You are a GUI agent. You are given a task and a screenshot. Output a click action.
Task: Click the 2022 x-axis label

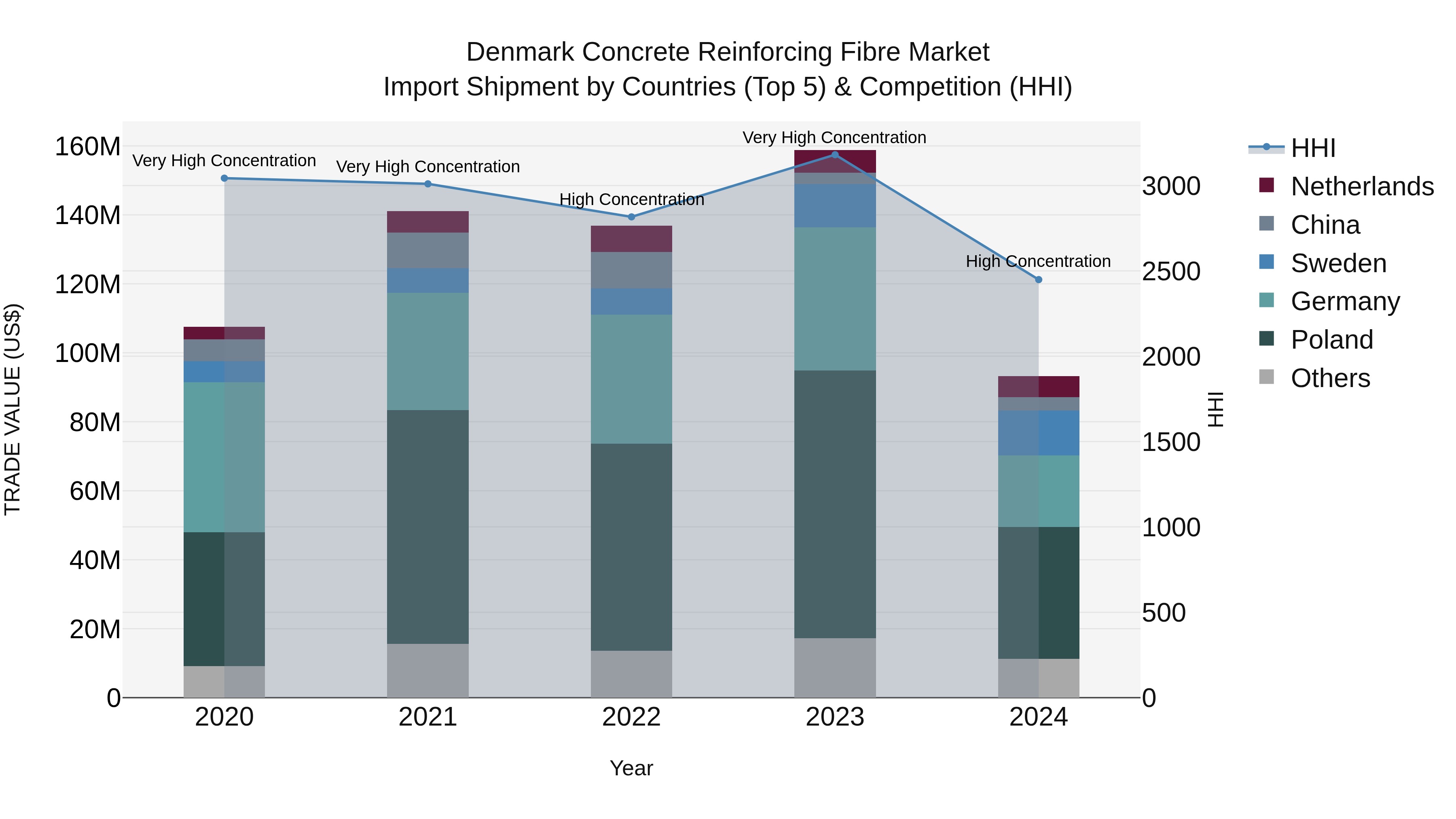point(631,717)
